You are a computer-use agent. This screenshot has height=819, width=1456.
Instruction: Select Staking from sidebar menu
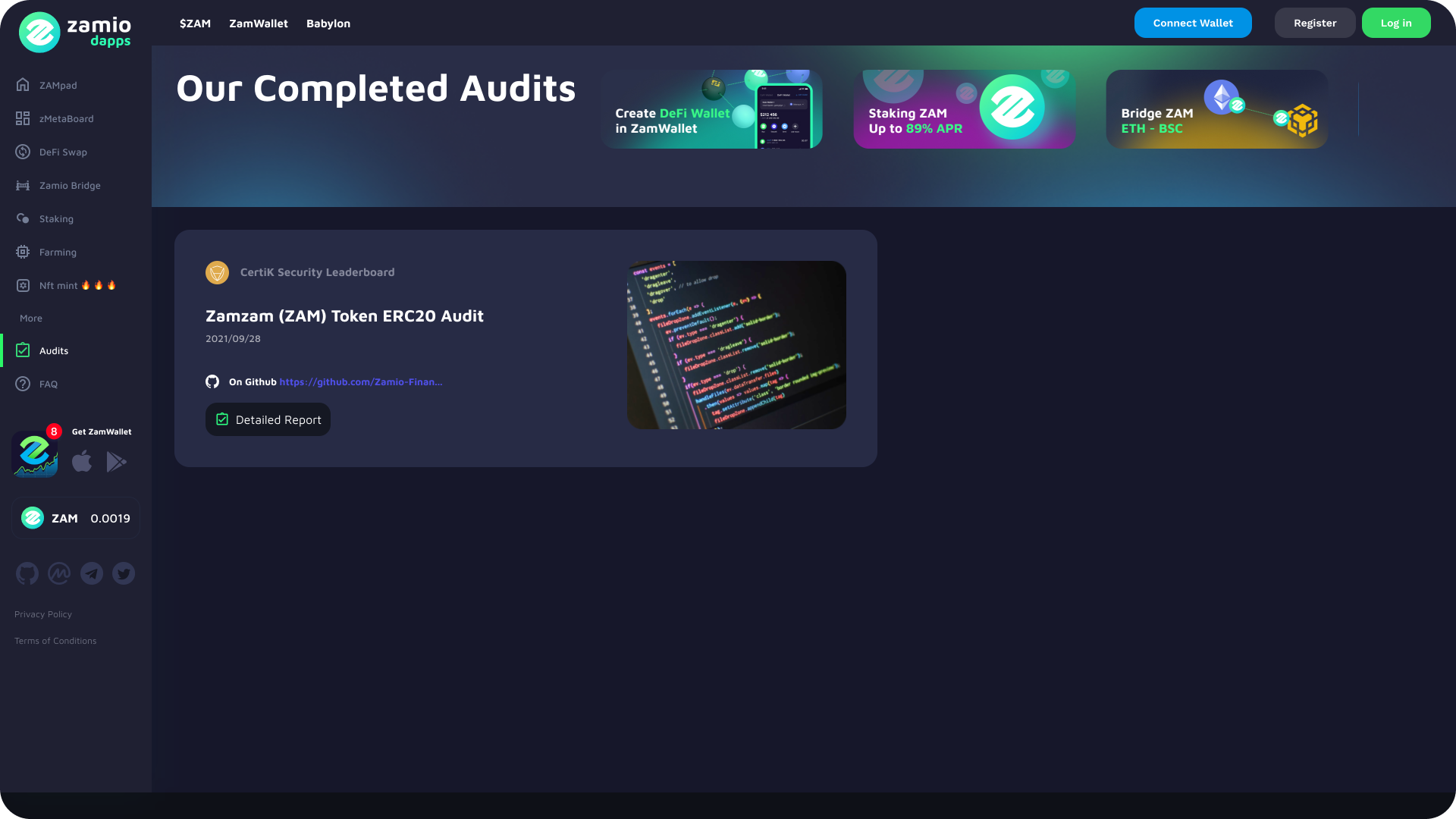(x=56, y=218)
